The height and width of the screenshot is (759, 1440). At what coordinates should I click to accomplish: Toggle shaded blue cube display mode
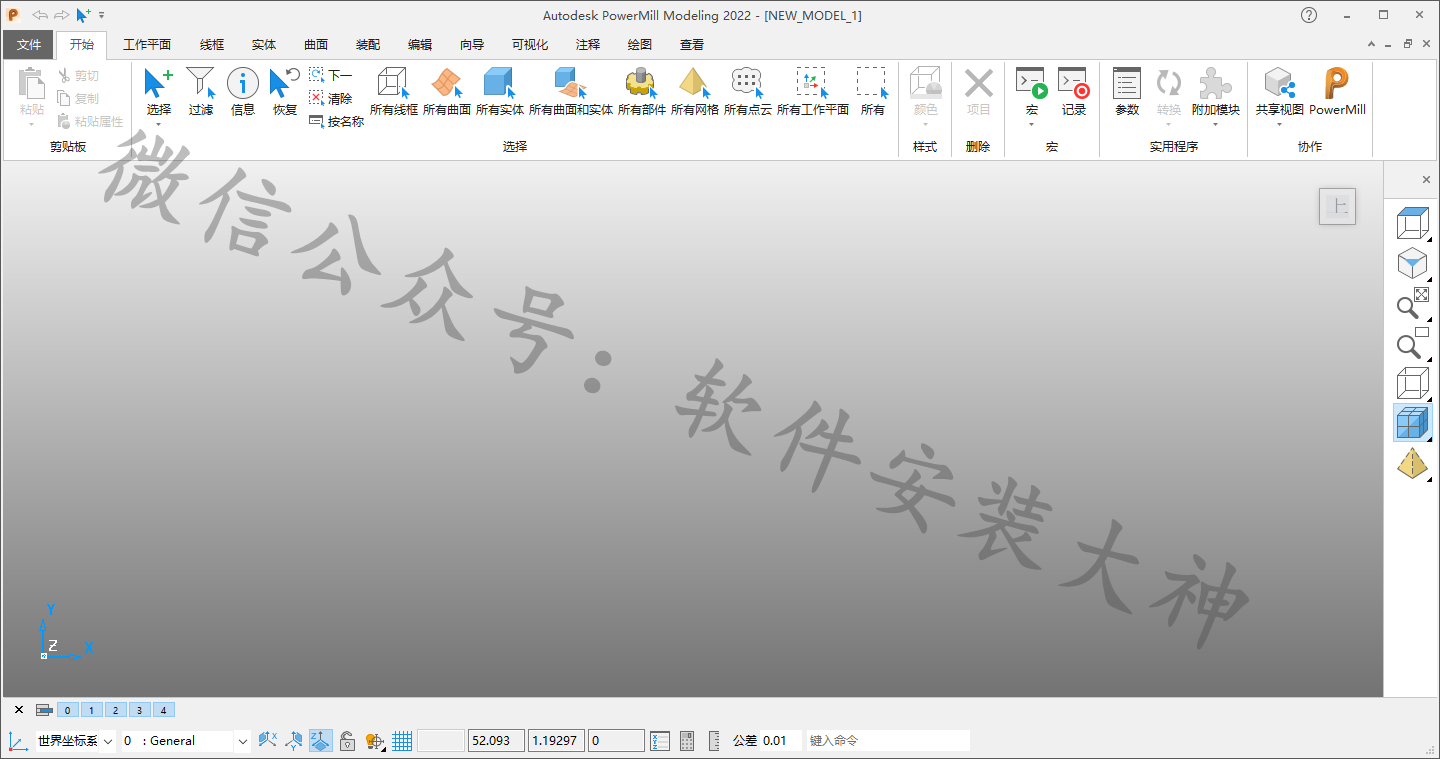pyautogui.click(x=1412, y=423)
